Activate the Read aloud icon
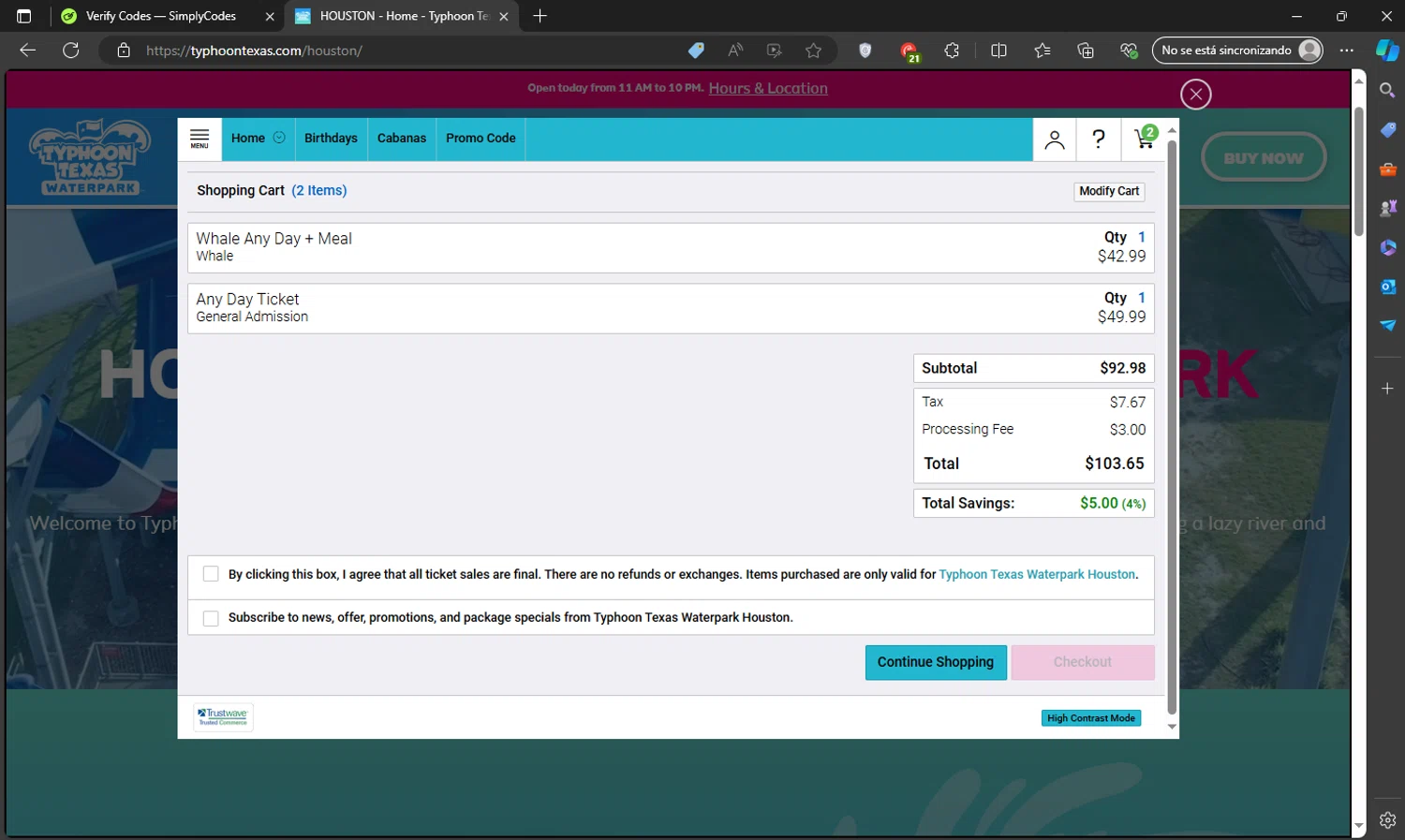 [x=735, y=51]
